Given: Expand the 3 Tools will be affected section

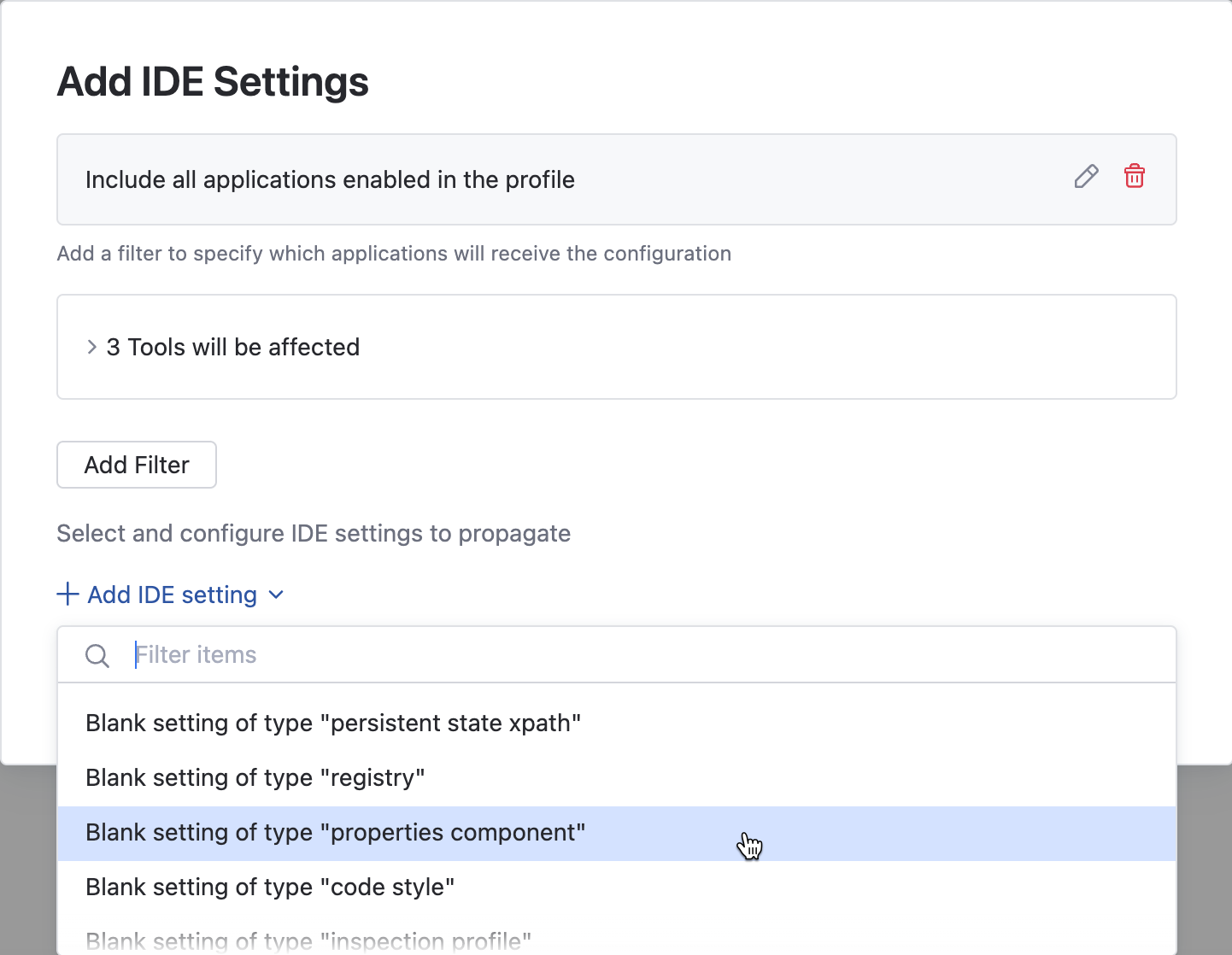Looking at the screenshot, I should [91, 347].
